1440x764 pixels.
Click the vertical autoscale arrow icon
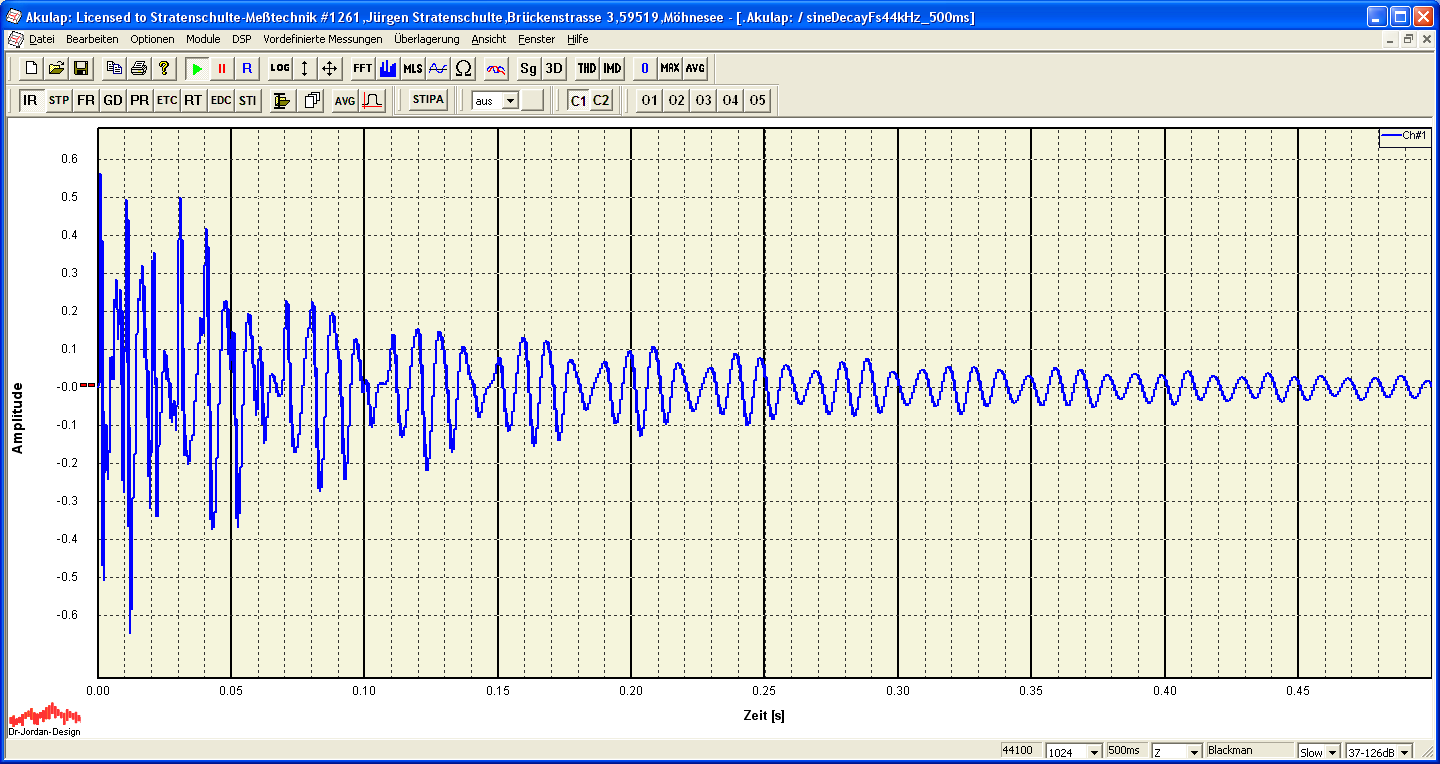click(305, 69)
